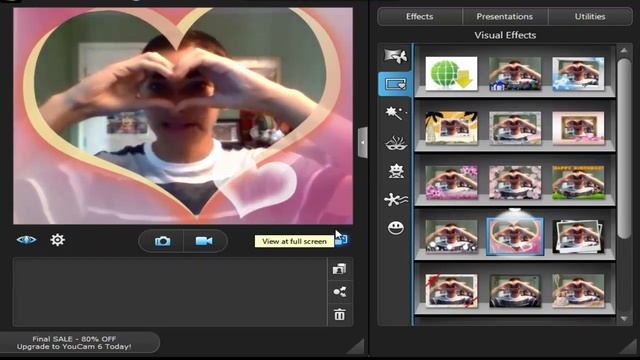This screenshot has height=360, width=640.
Task: Select the blue sky clouds frame thumbnail
Action: point(578,73)
